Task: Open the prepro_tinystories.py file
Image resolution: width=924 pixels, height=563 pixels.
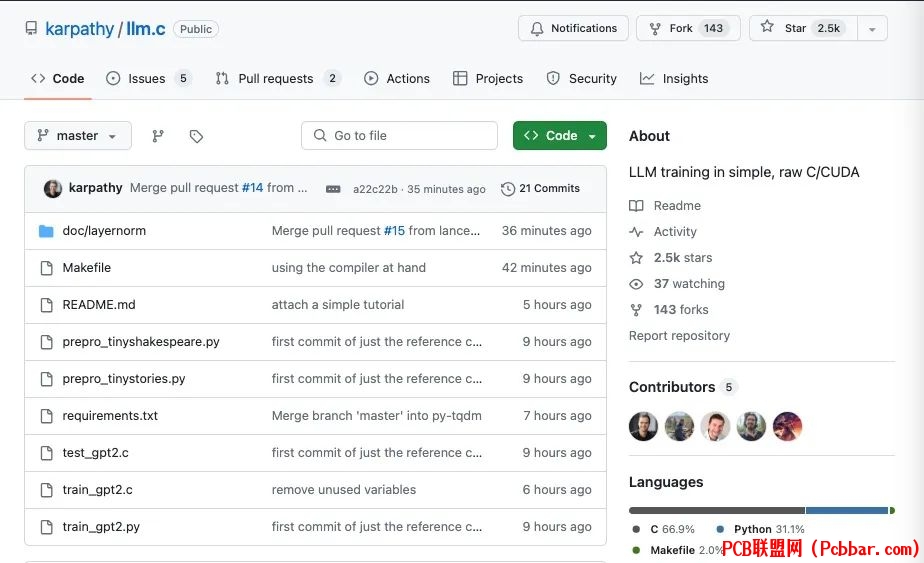Action: tap(124, 379)
